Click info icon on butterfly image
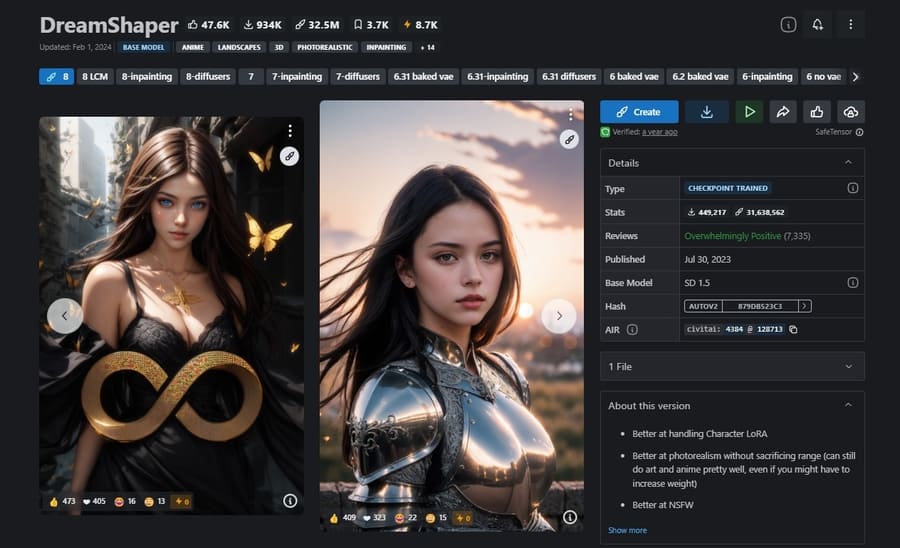This screenshot has height=548, width=900. coord(290,501)
